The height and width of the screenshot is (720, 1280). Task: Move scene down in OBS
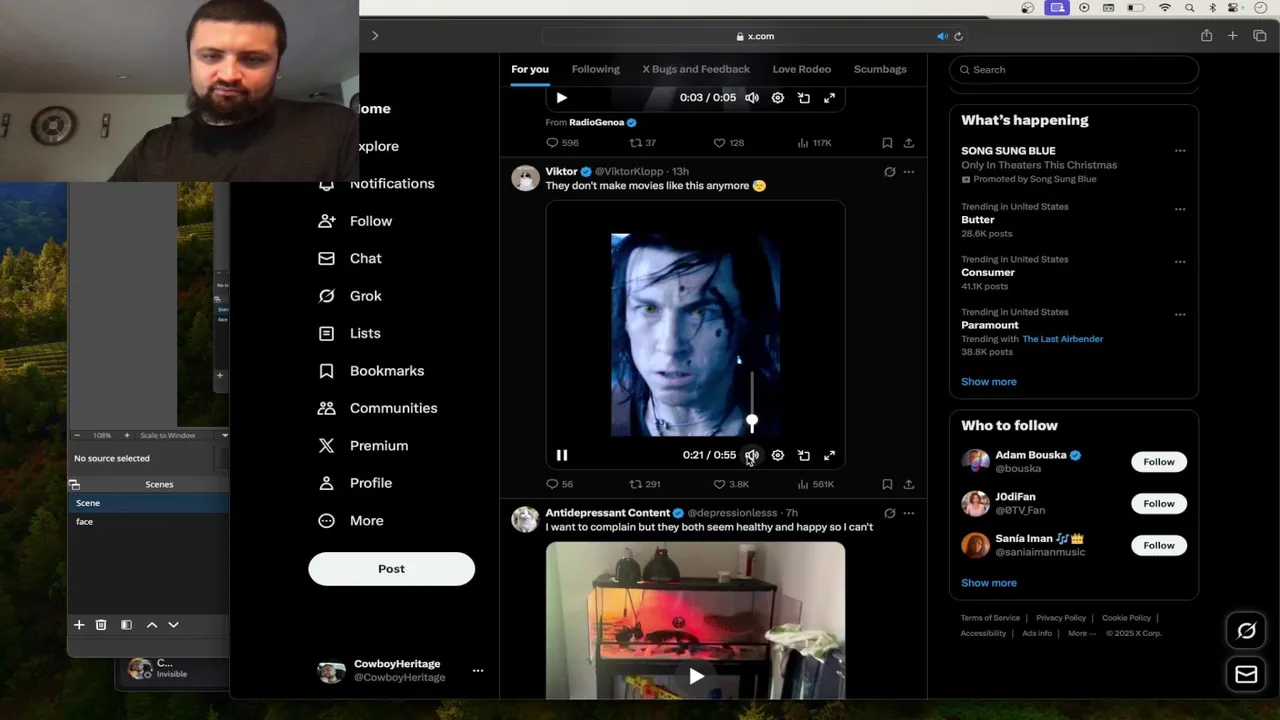click(x=173, y=625)
